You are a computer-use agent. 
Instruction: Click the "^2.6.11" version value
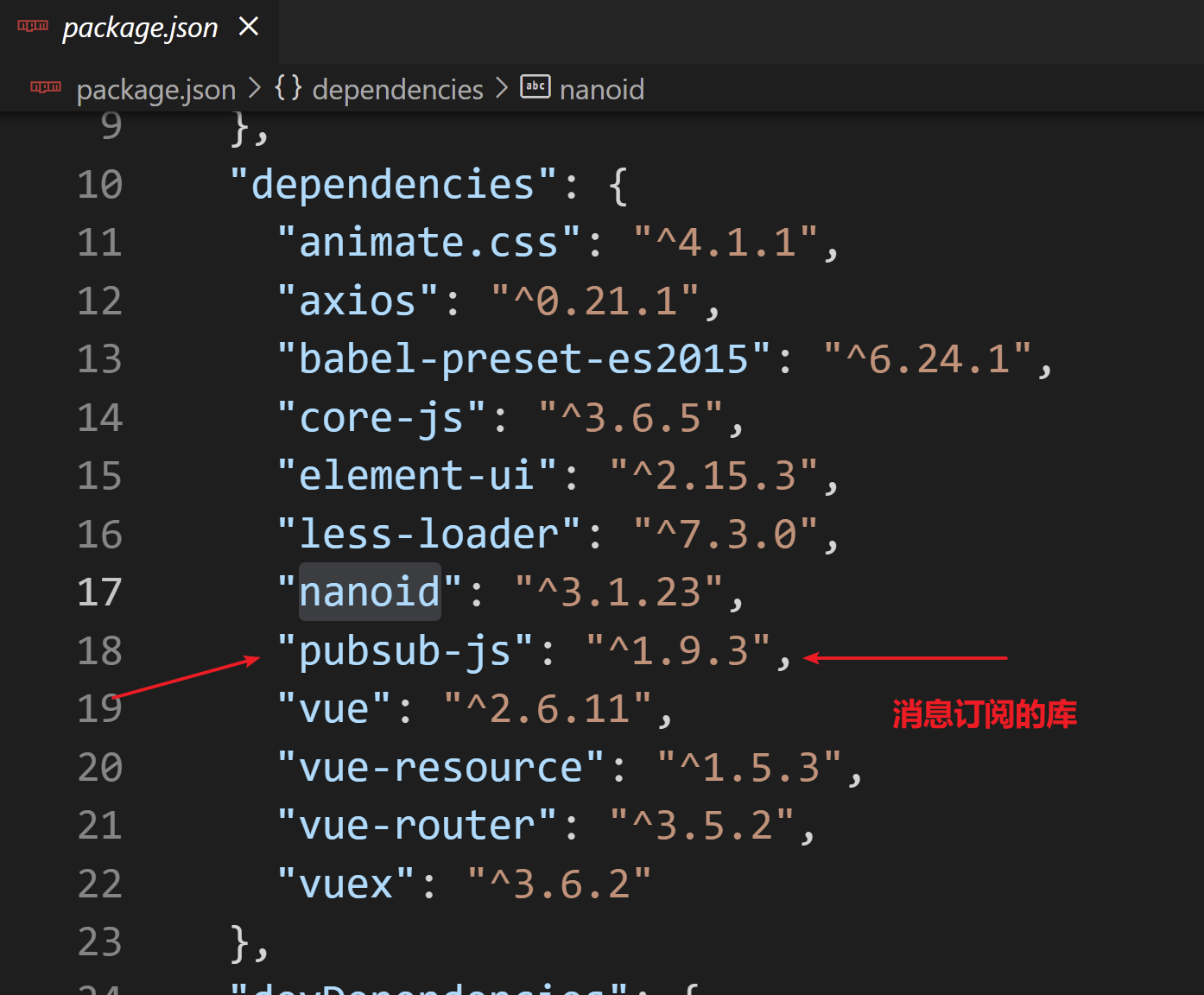pos(548,709)
